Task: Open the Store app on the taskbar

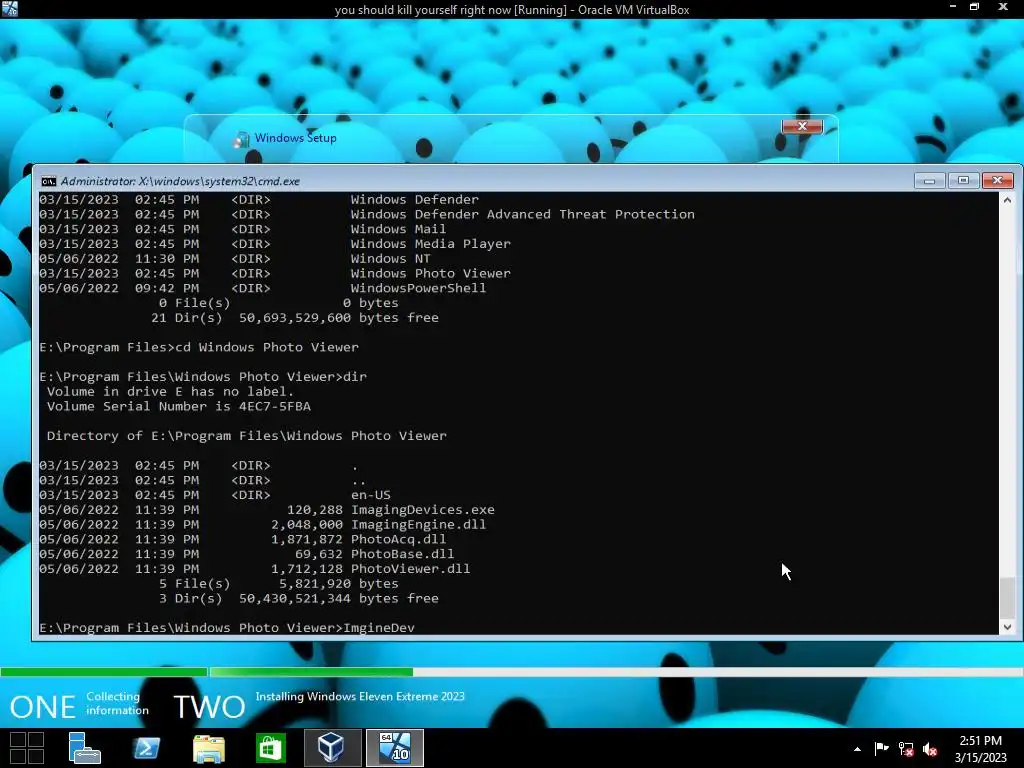Action: coord(270,748)
